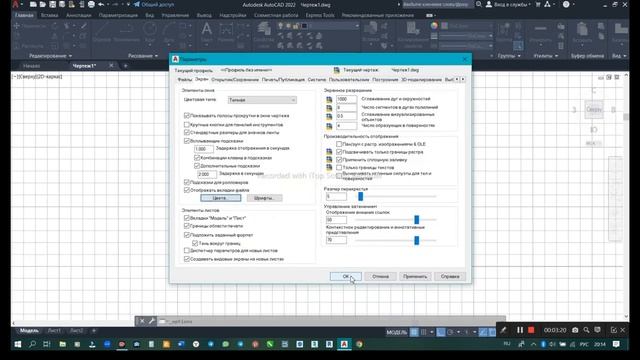Click the crosshair size slider handle

coord(360,197)
